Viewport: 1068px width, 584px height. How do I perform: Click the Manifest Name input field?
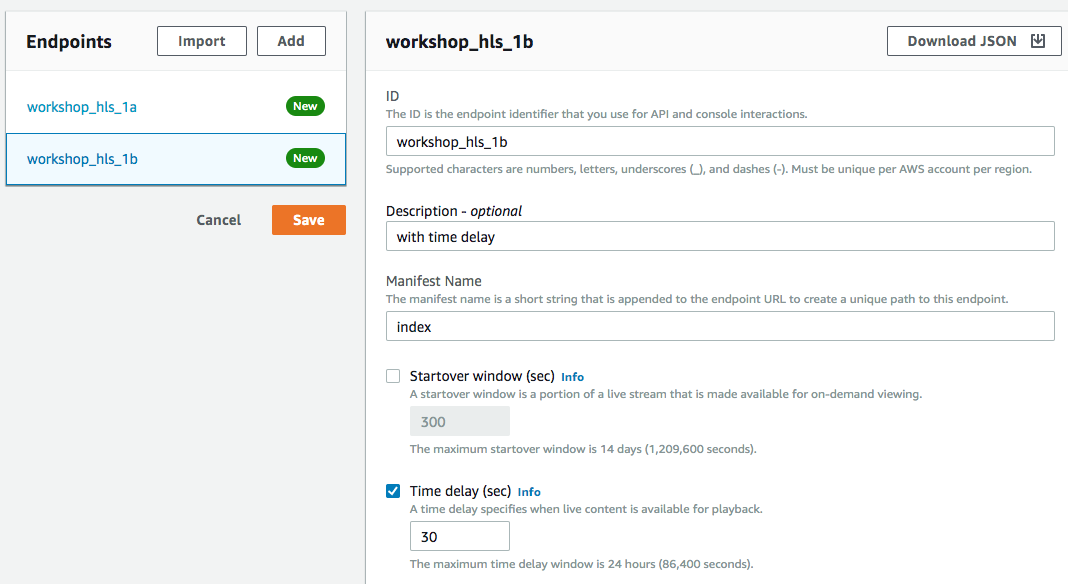pyautogui.click(x=720, y=326)
